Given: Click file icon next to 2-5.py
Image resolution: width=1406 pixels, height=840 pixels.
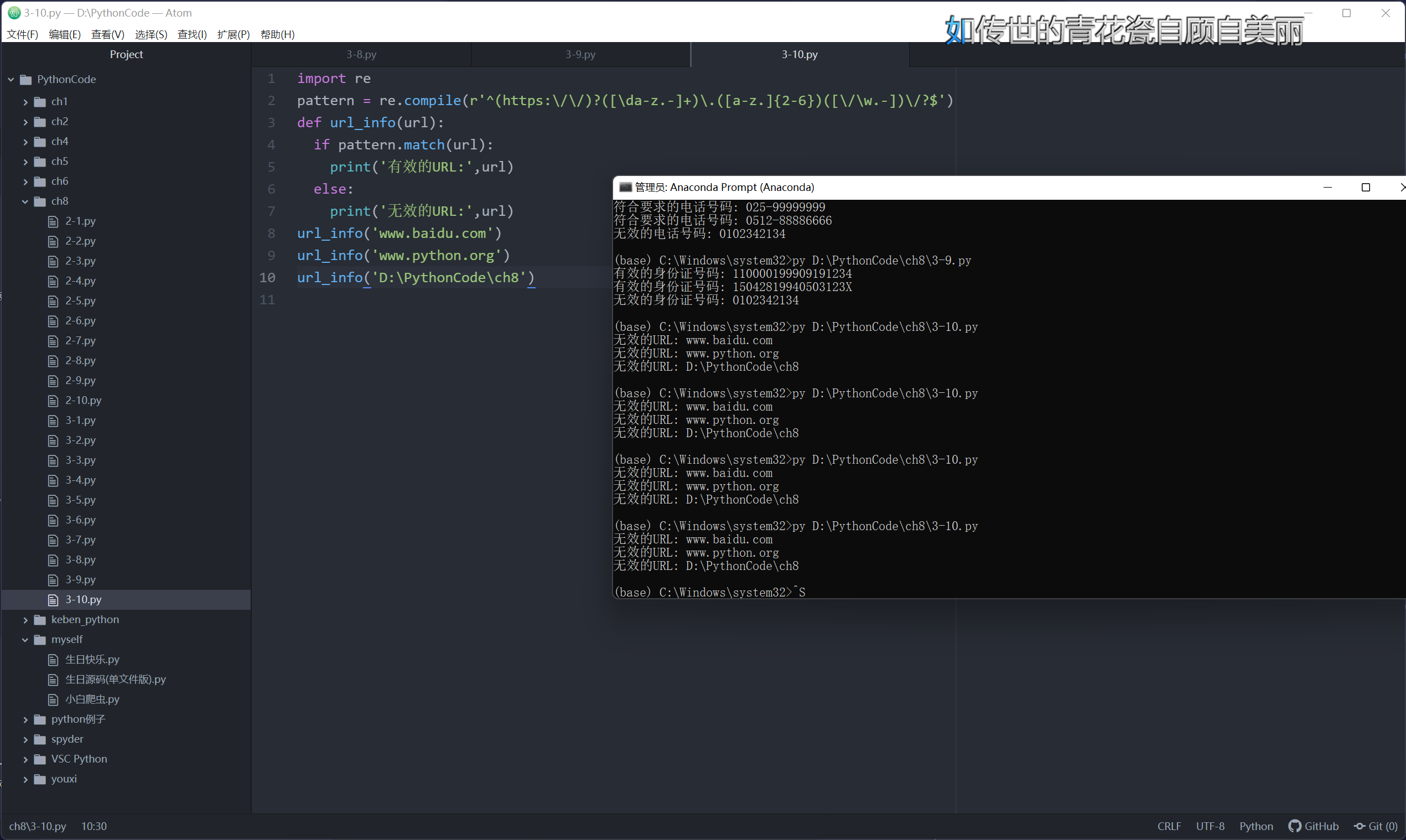Looking at the screenshot, I should pos(53,301).
